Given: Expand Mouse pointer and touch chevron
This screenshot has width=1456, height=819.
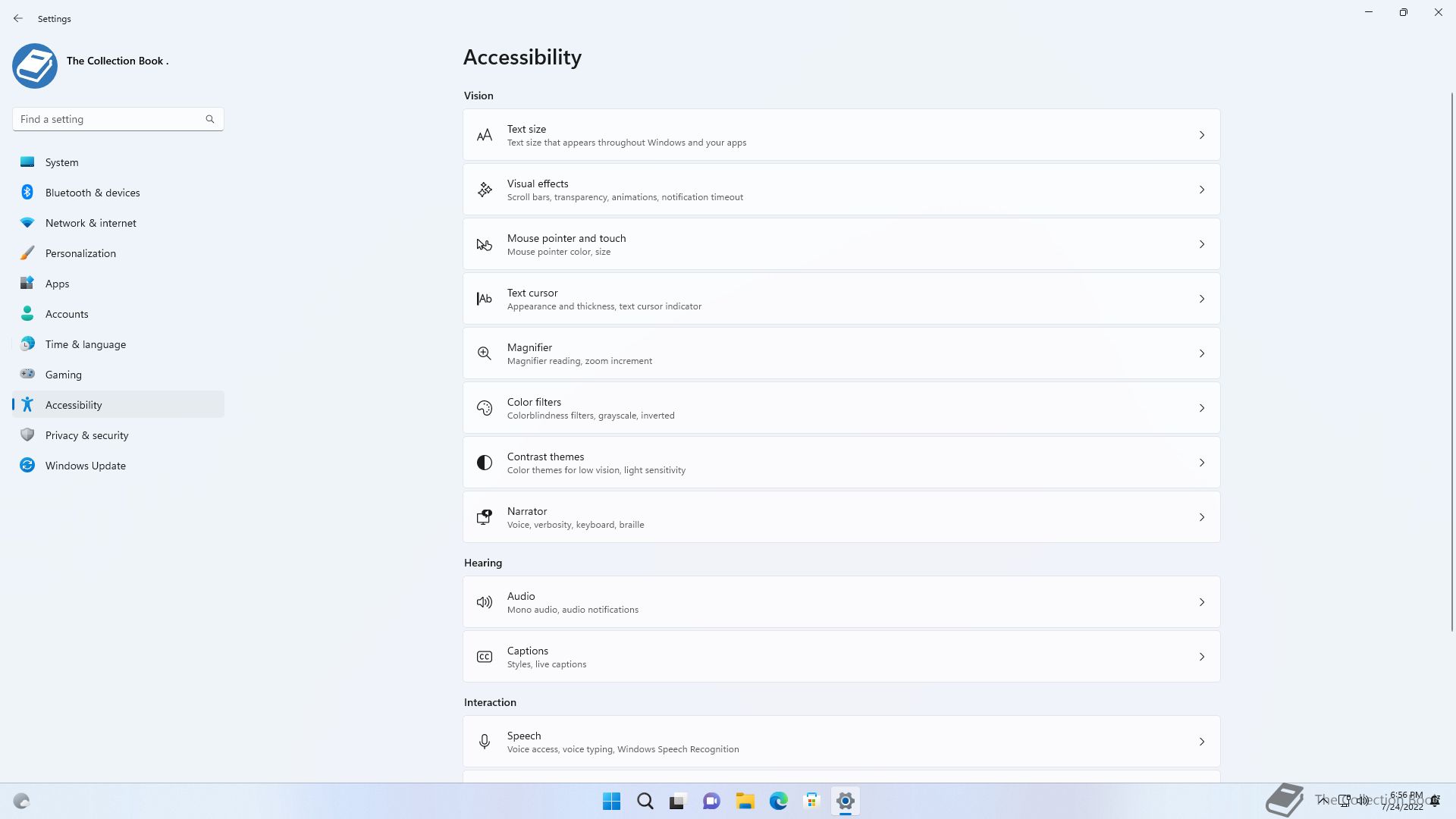Looking at the screenshot, I should [x=1201, y=244].
